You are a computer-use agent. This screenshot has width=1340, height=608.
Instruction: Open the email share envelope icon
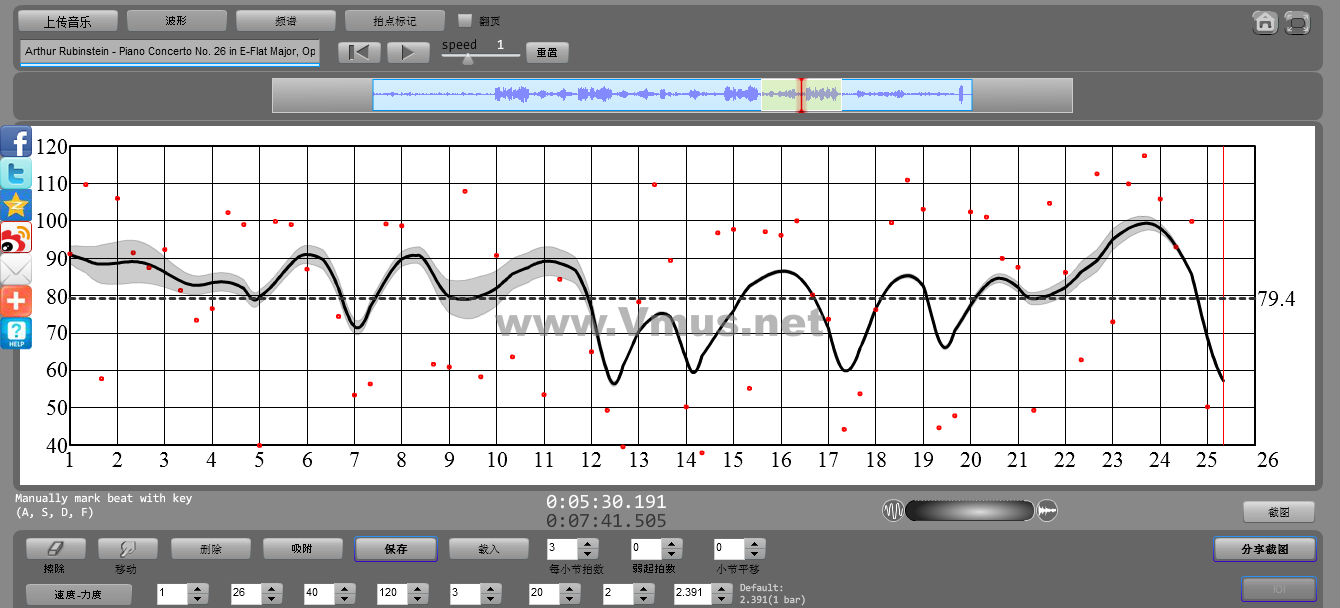click(x=16, y=270)
